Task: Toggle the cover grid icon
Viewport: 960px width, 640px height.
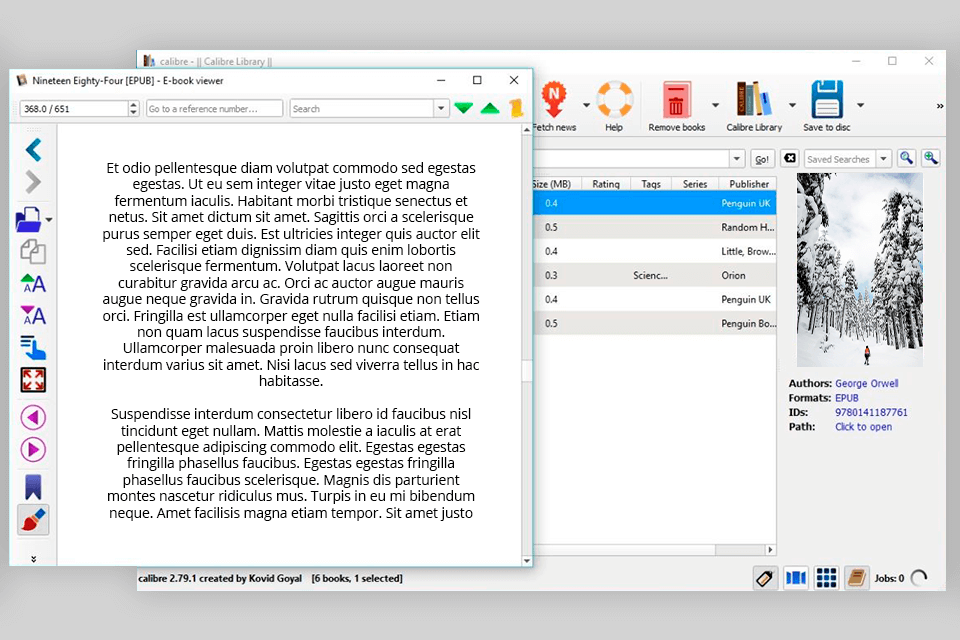Action: pyautogui.click(x=827, y=578)
